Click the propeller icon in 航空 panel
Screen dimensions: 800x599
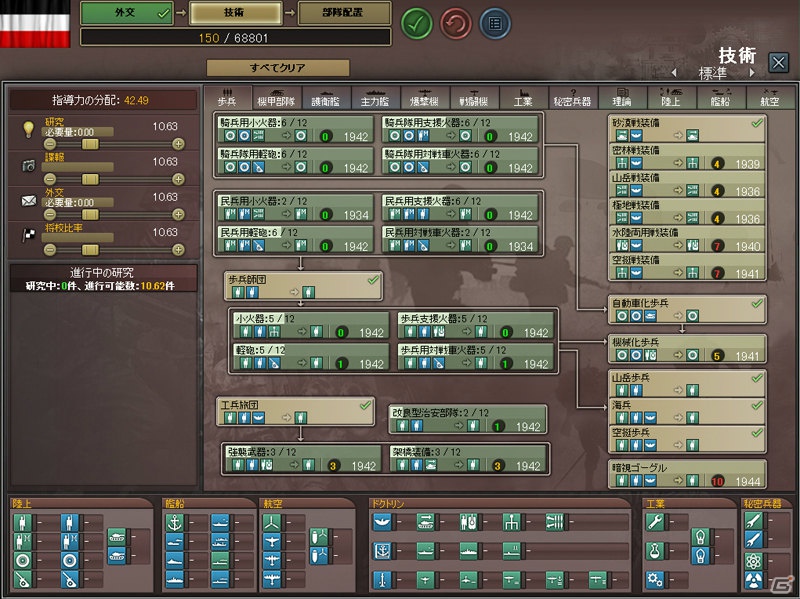tap(272, 523)
